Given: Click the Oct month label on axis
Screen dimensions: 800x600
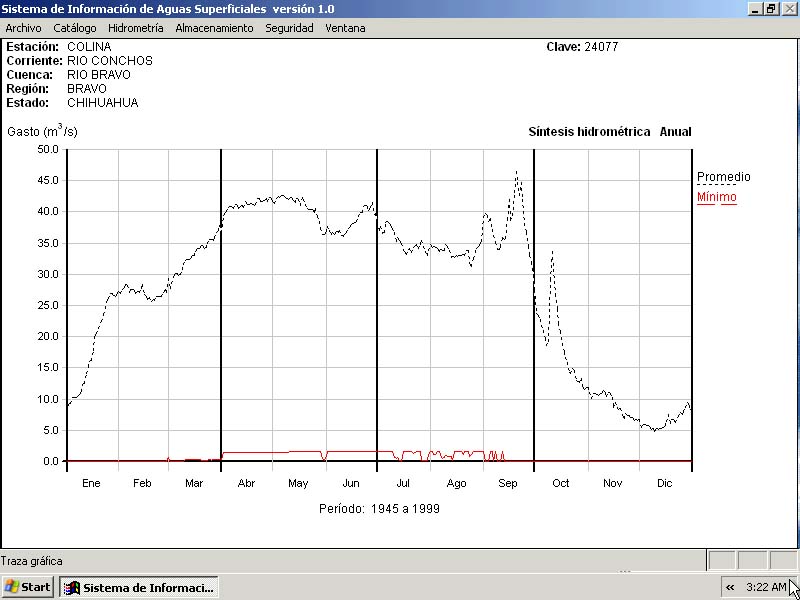Looking at the screenshot, I should (x=560, y=483).
